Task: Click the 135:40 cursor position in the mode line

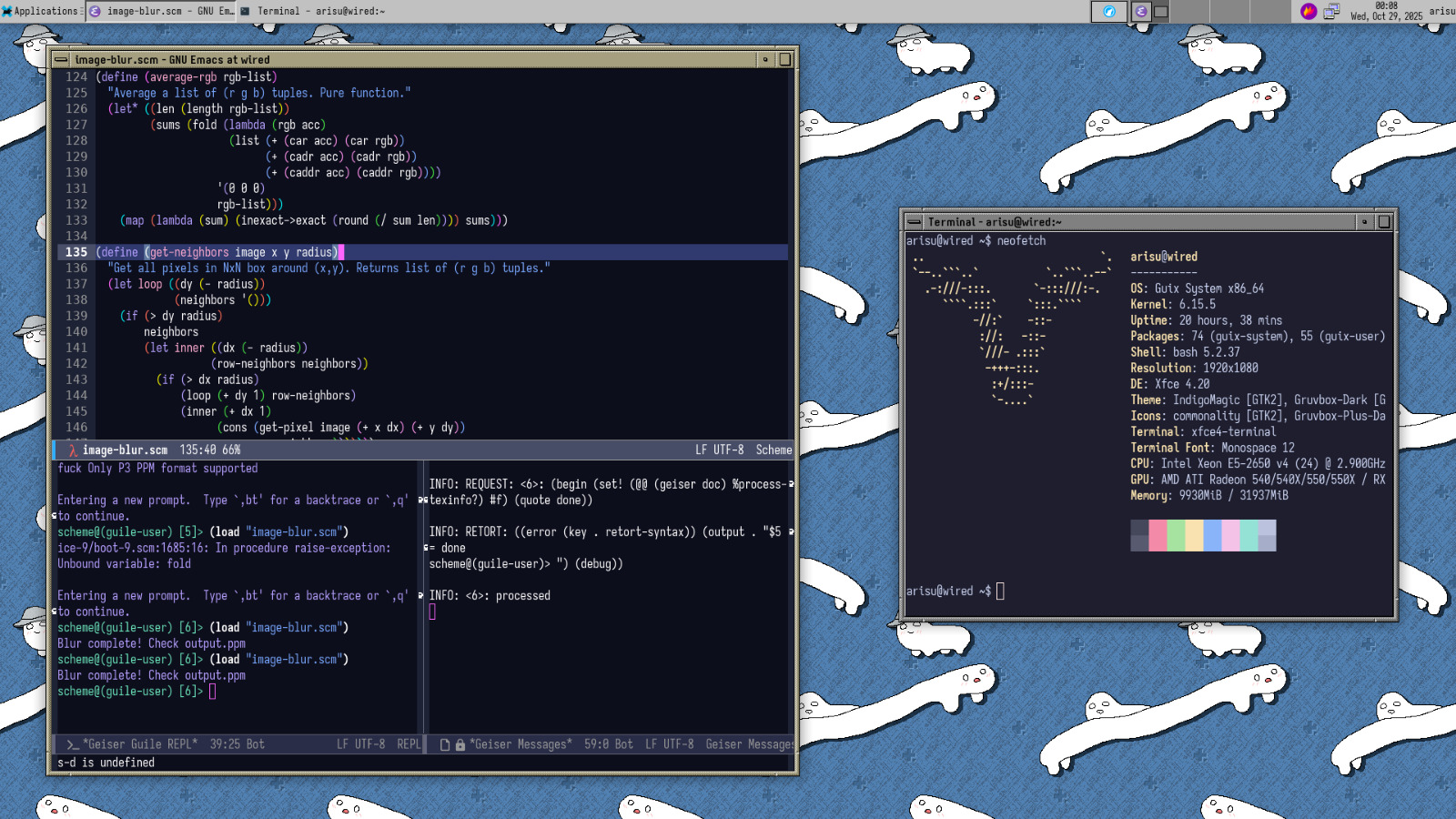Action: tap(197, 450)
